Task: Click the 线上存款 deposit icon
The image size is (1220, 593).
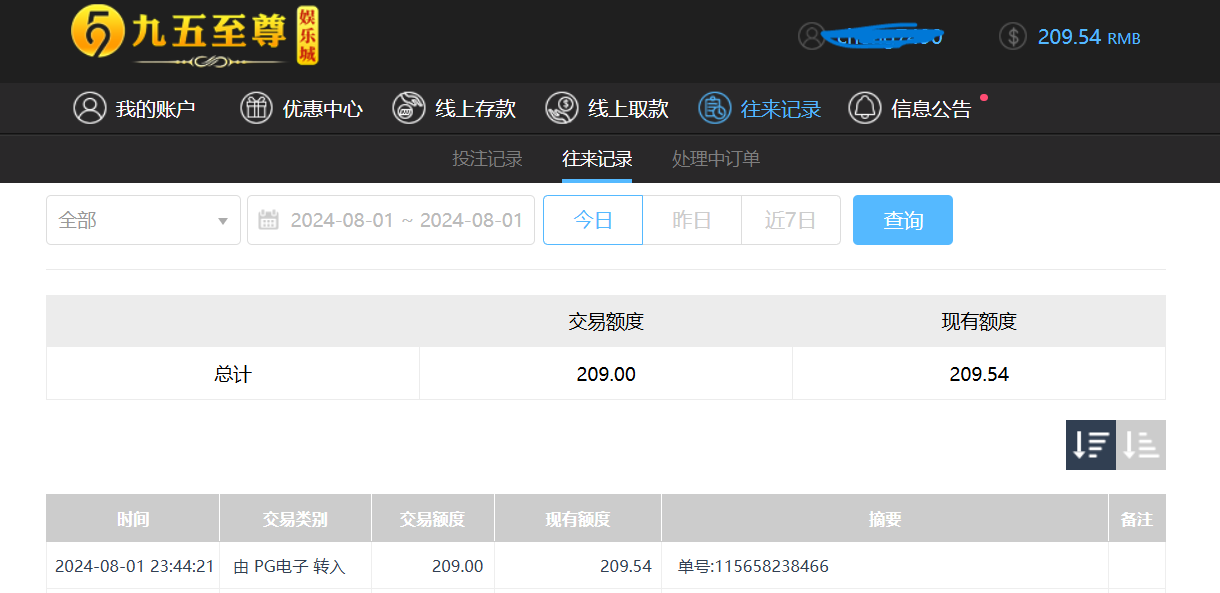Action: [408, 108]
